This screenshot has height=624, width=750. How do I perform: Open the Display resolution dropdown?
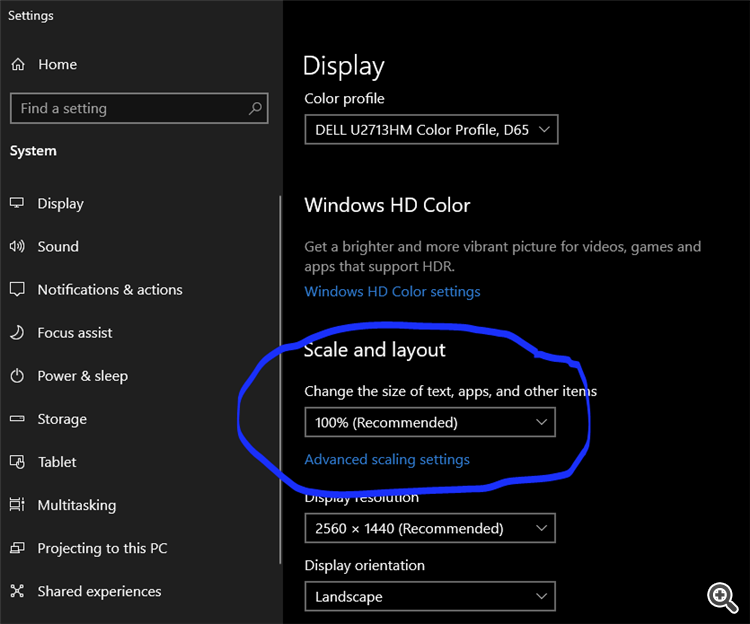[x=430, y=528]
